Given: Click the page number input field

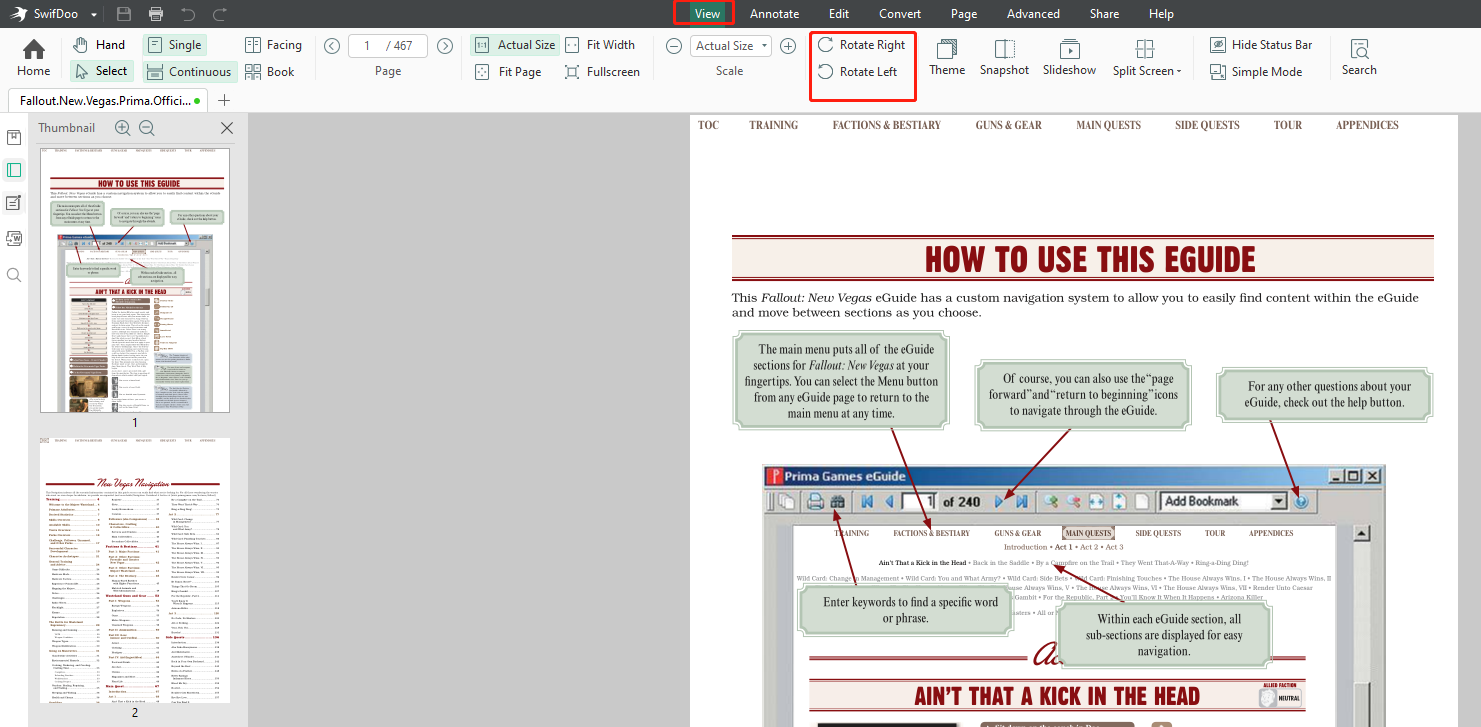Looking at the screenshot, I should point(388,46).
